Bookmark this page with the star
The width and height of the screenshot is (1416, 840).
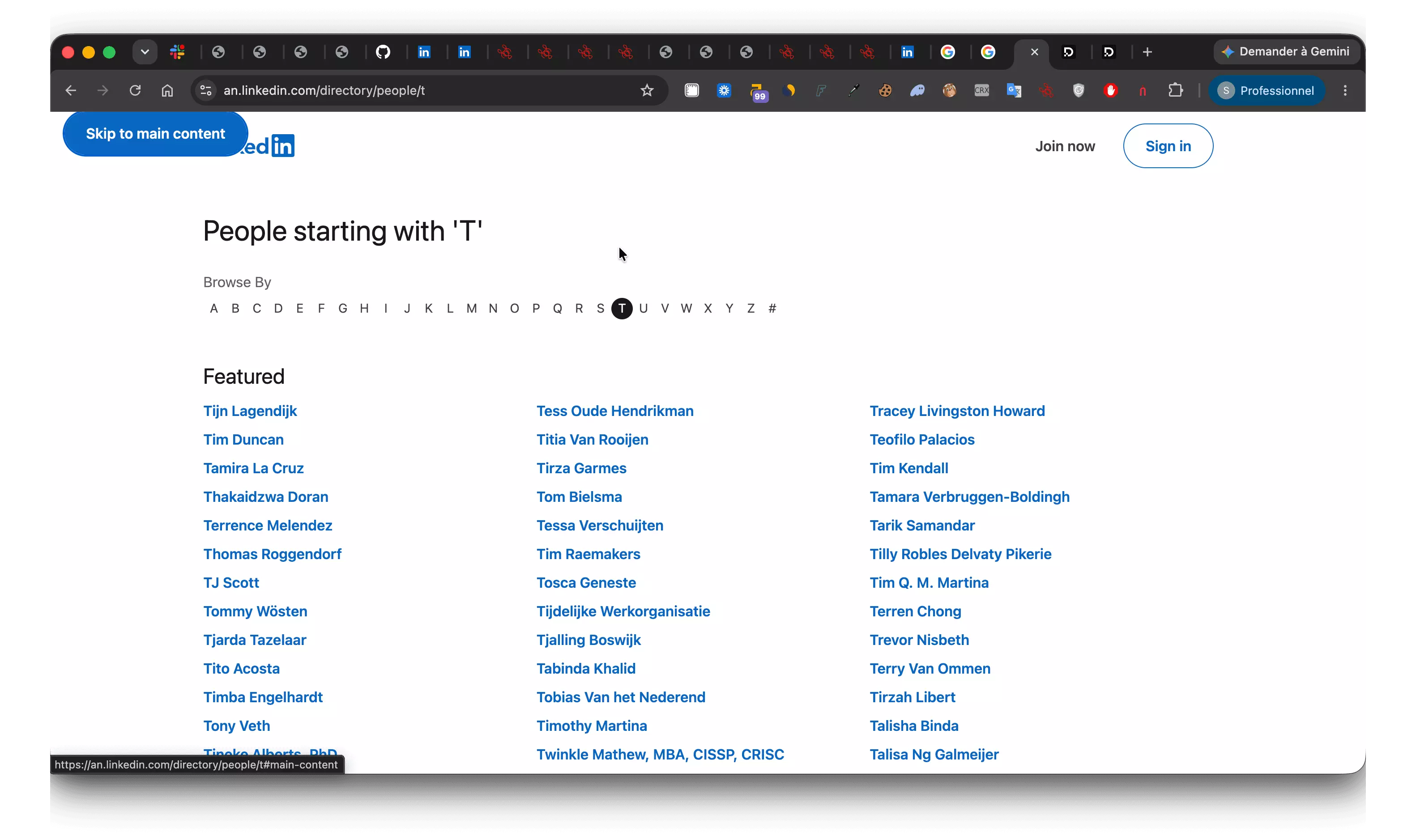pos(647,90)
